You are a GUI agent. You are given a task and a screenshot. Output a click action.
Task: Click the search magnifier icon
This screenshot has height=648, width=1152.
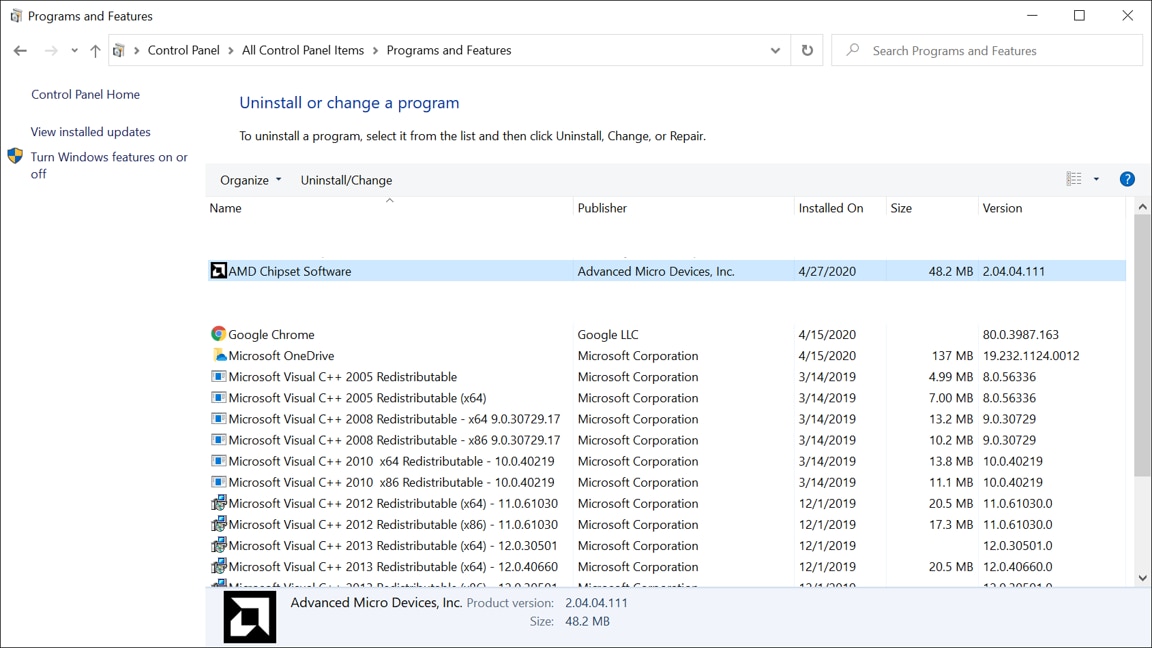point(852,51)
